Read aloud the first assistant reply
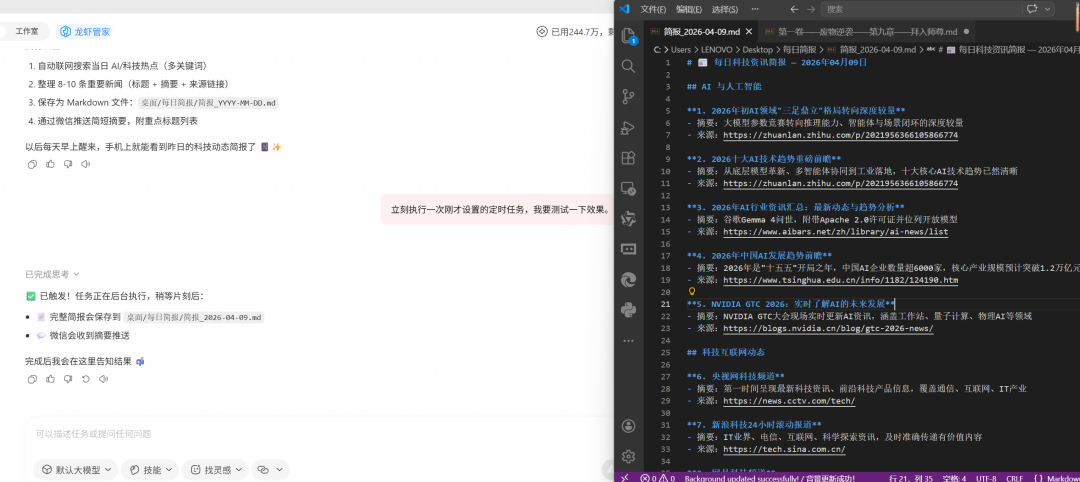The width and height of the screenshot is (1080, 482). pos(85,164)
